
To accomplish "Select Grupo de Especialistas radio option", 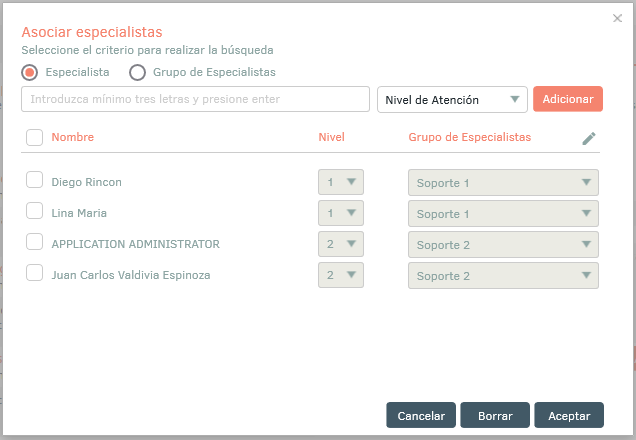I will [x=138, y=73].
